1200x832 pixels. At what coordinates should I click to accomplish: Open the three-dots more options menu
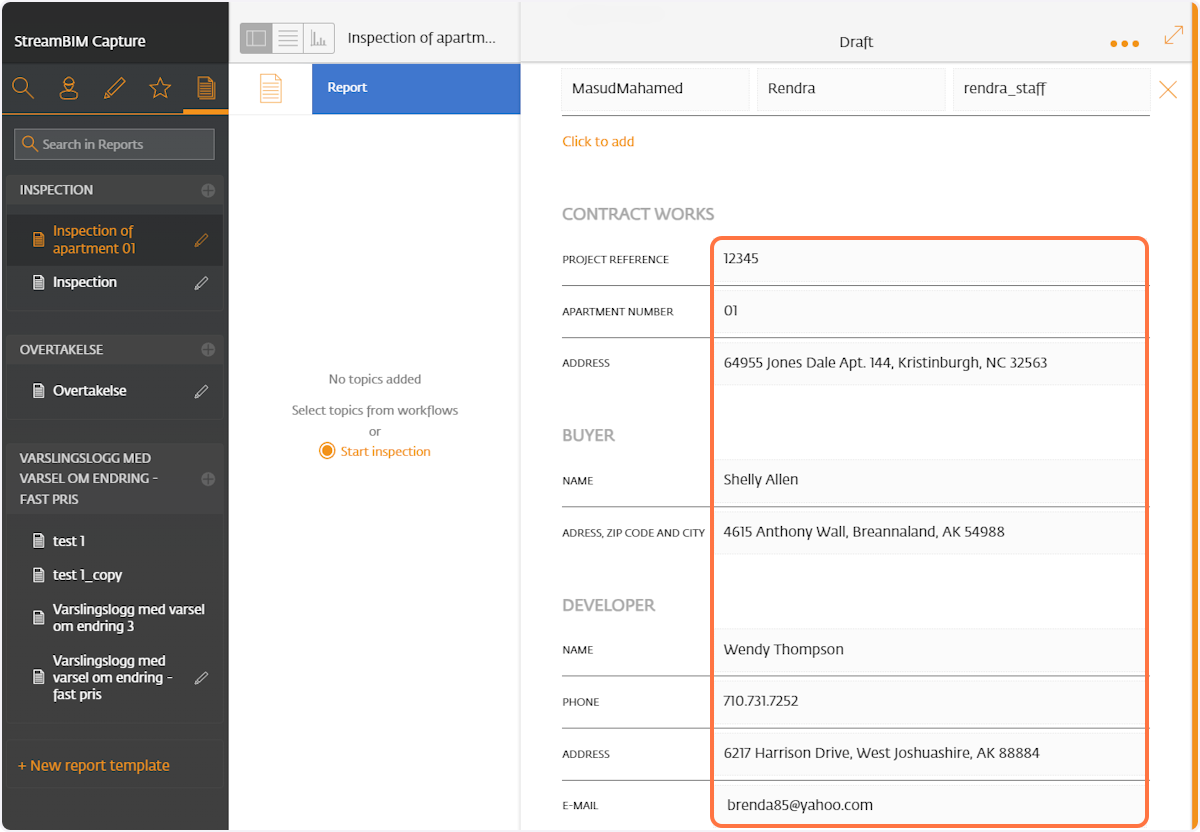1125,43
